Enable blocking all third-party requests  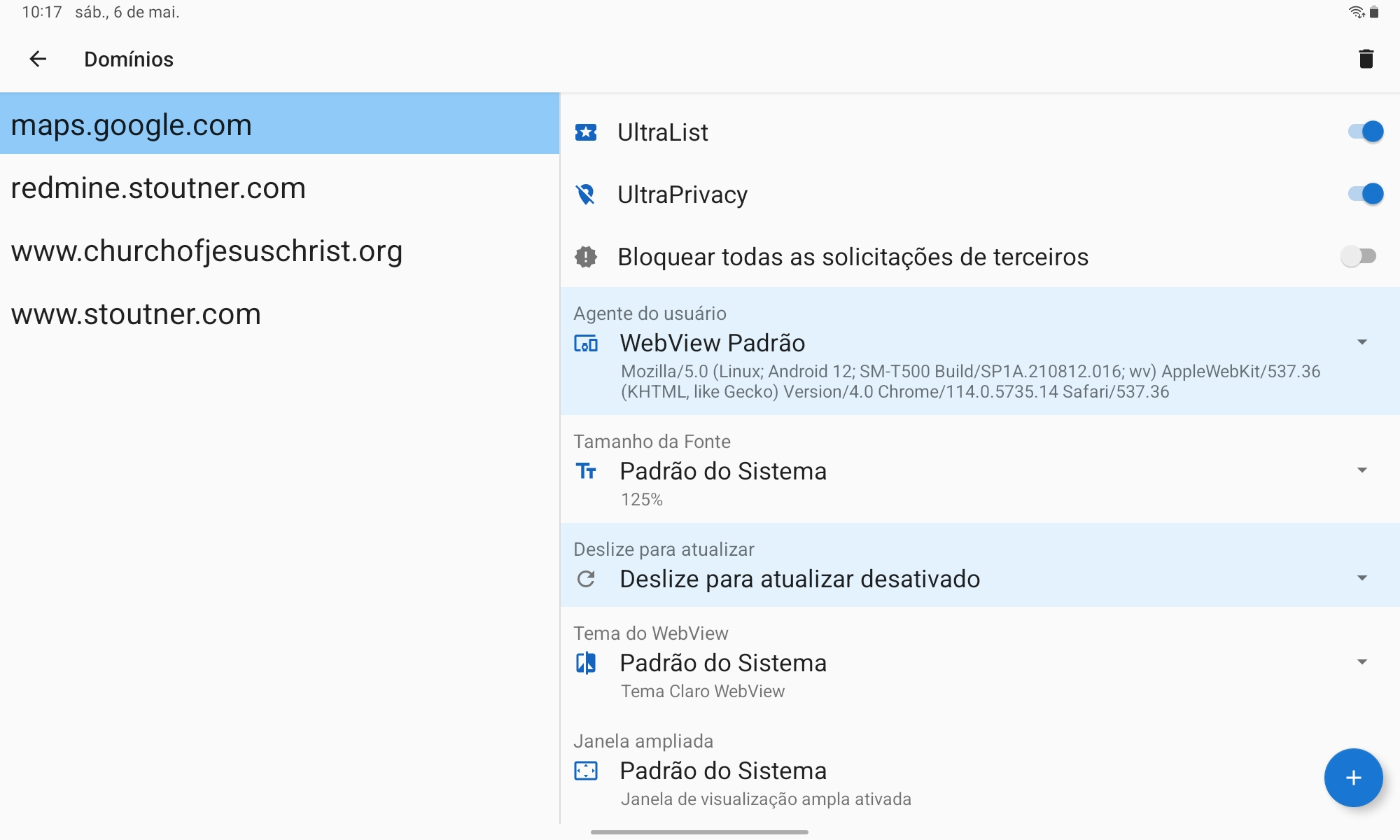pos(1358,256)
